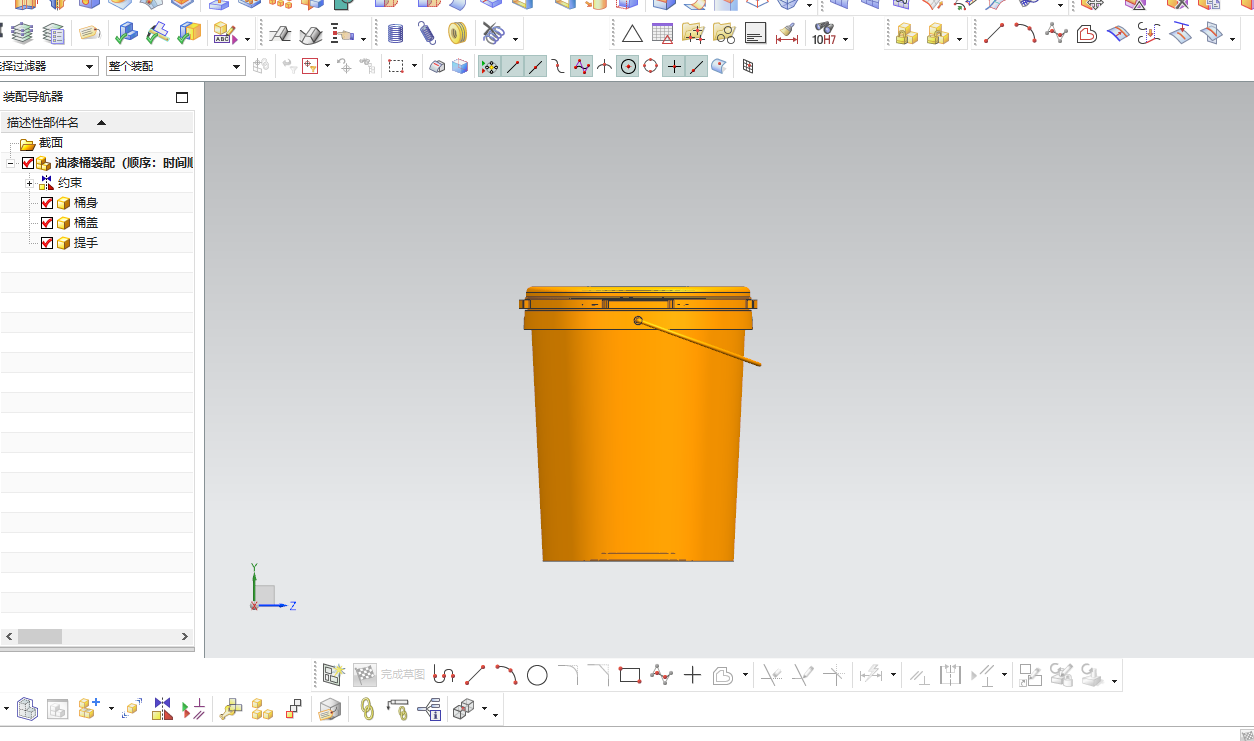The width and height of the screenshot is (1254, 741).
Task: Select the 桶盖 component row
Action: 97,223
